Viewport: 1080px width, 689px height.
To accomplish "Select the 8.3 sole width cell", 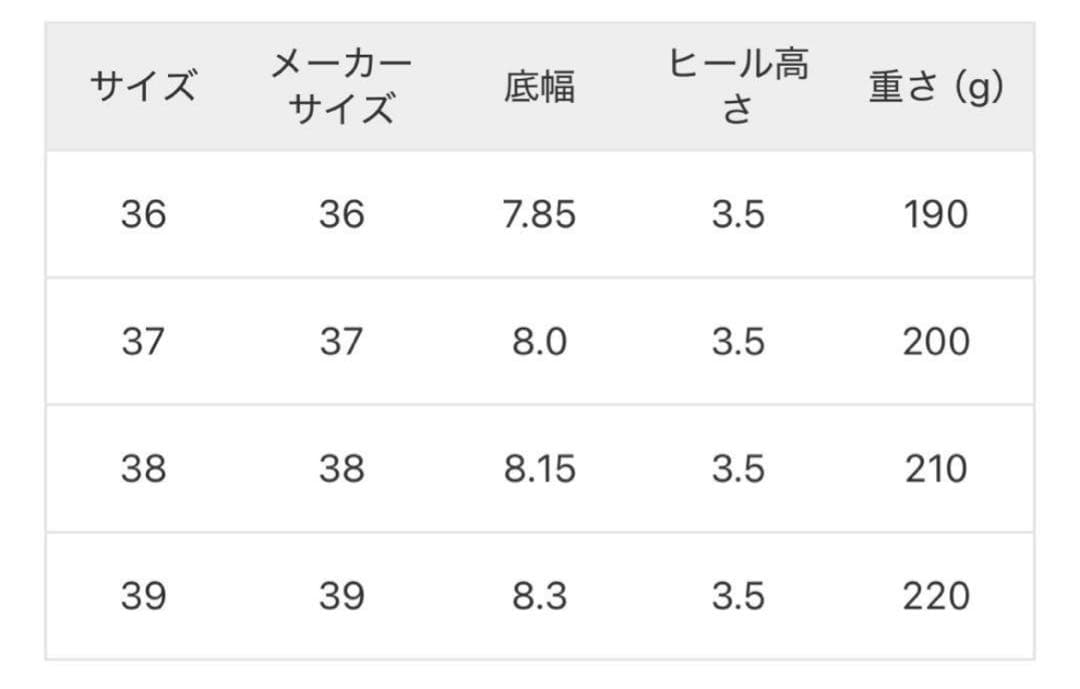I will 539,596.
